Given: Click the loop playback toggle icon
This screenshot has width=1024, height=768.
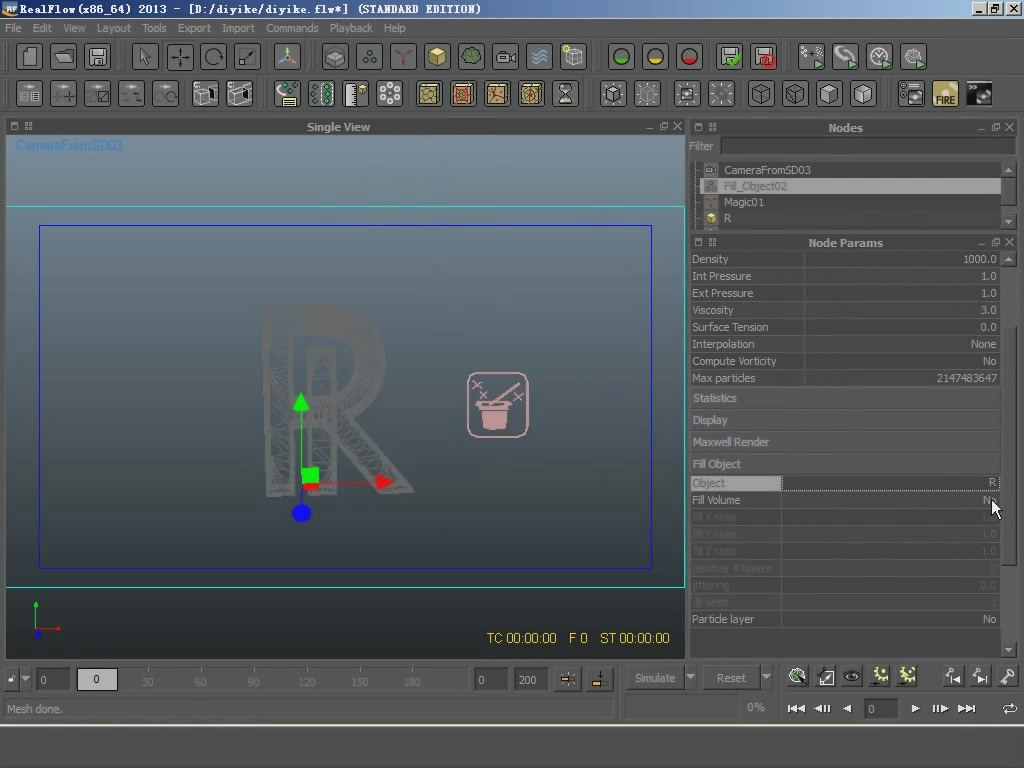Looking at the screenshot, I should (1010, 709).
